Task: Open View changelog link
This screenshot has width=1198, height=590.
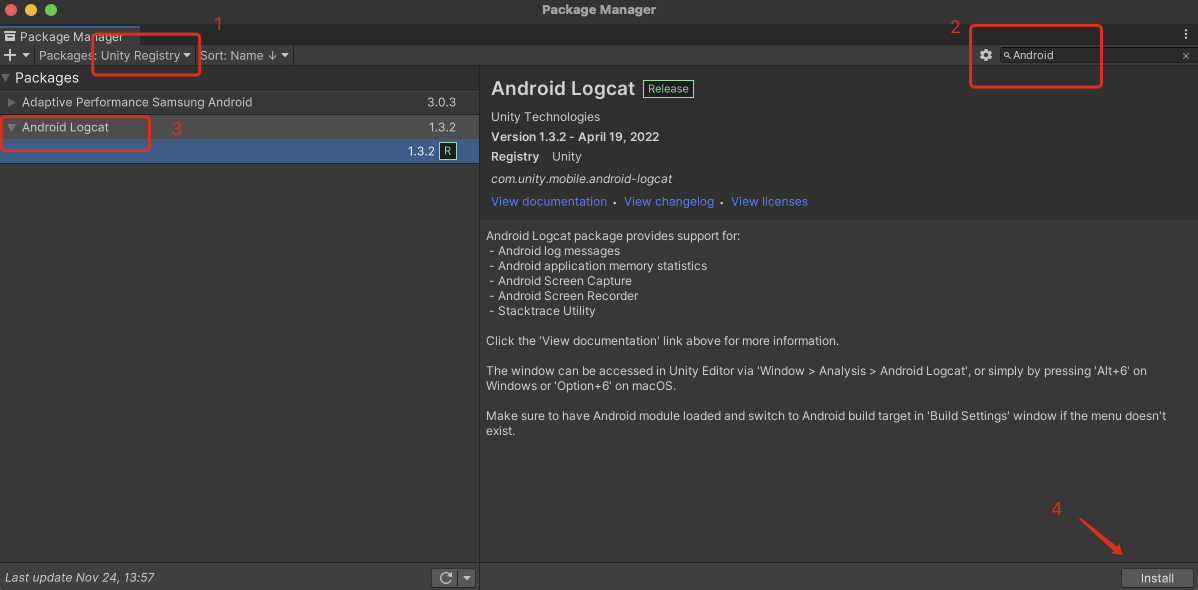Action: pos(669,202)
